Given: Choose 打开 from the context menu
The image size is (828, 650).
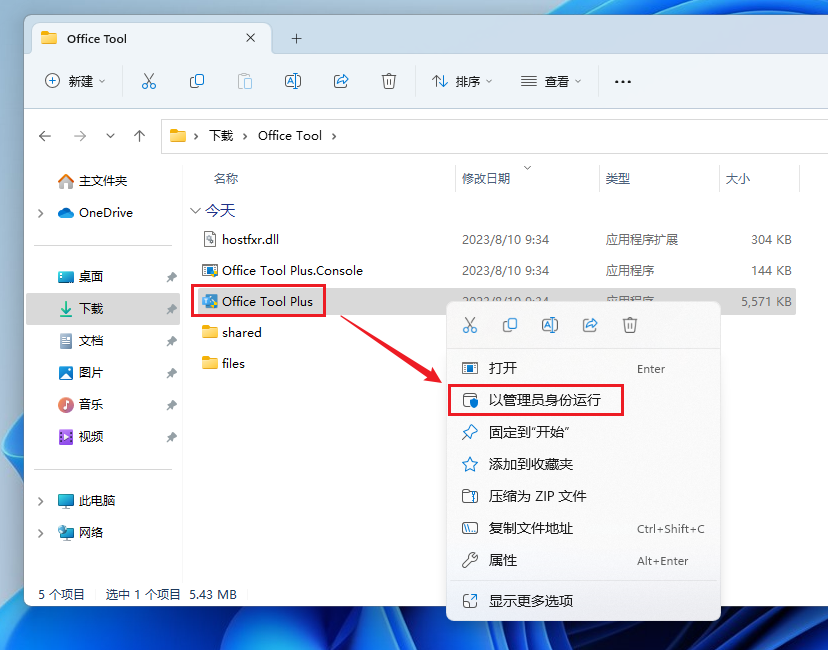Looking at the screenshot, I should (x=584, y=368).
